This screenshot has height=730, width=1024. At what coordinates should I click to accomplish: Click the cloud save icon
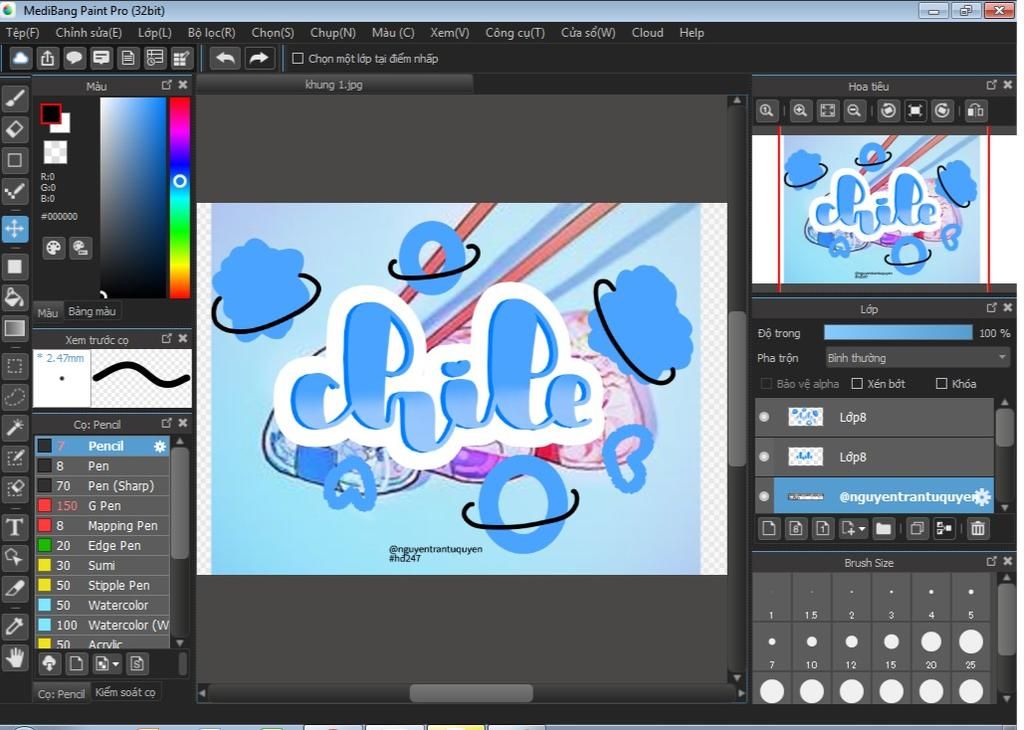[20, 58]
